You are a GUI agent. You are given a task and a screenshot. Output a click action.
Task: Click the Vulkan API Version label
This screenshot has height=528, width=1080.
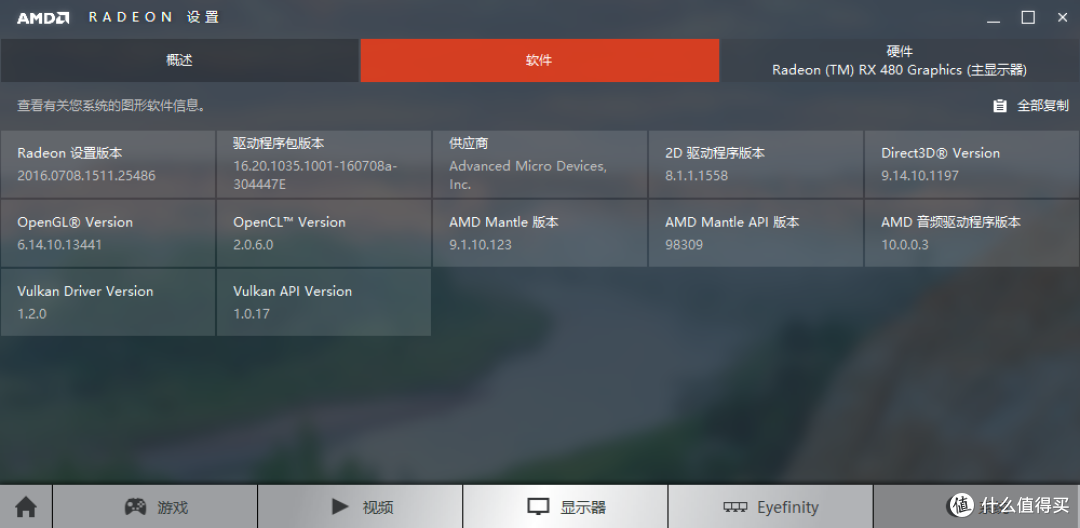[293, 291]
